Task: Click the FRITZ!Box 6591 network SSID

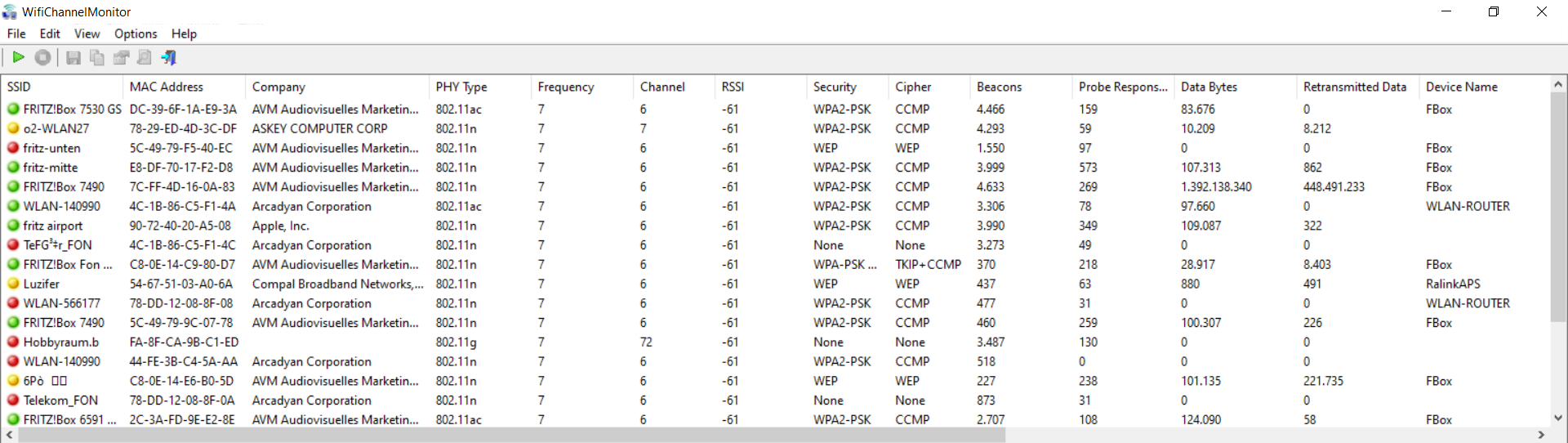Action: [69, 420]
